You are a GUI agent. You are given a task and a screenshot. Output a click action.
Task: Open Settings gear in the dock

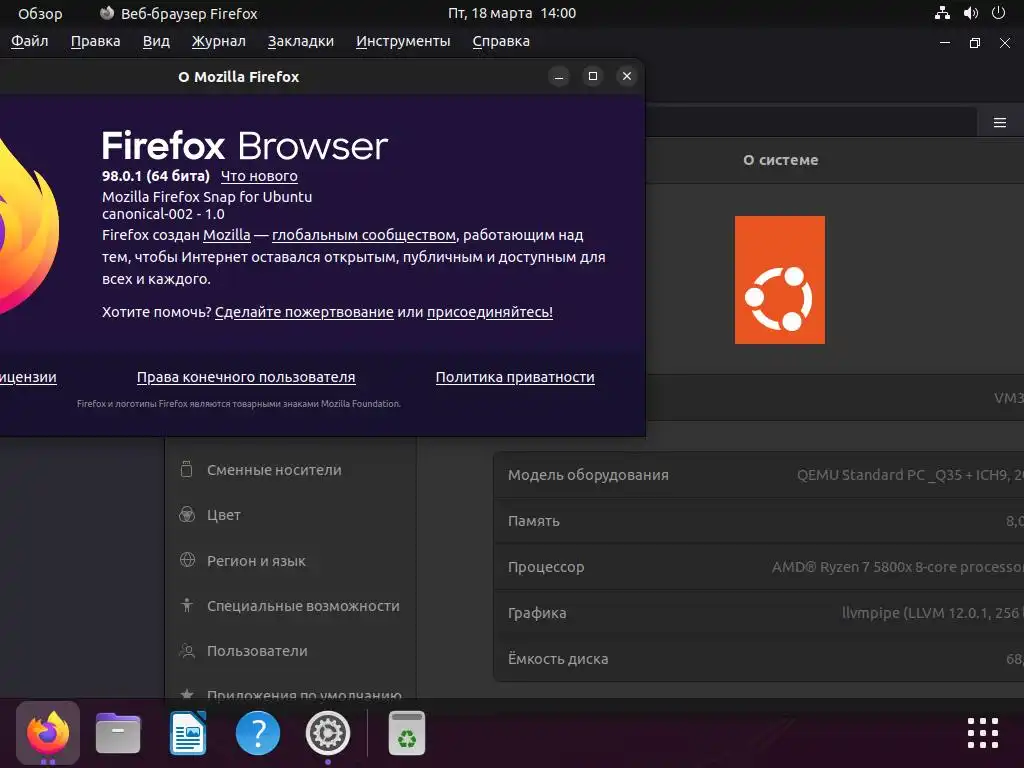[328, 733]
